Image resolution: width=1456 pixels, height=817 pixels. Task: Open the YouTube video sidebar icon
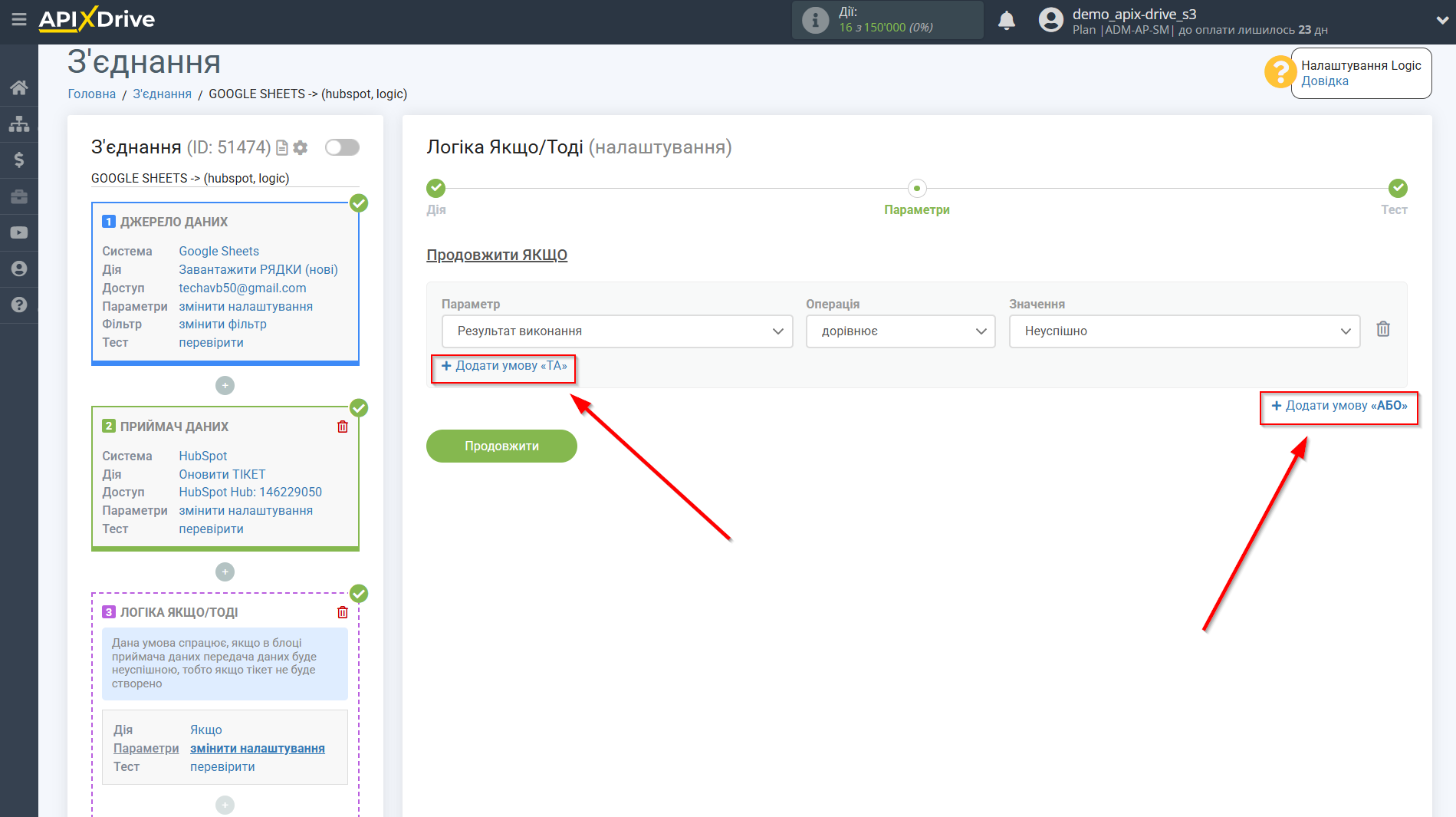[19, 232]
